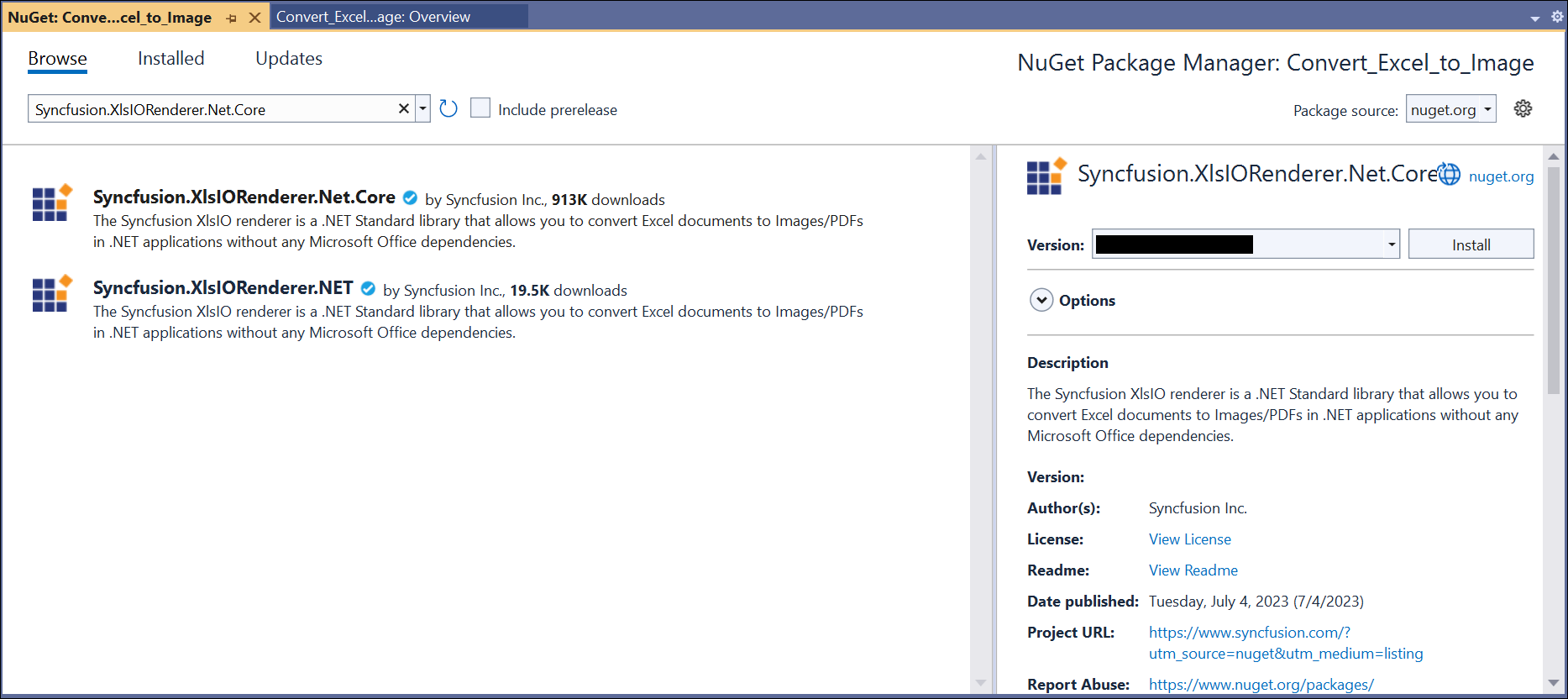The width and height of the screenshot is (1568, 699).
Task: Switch to the Browse tab
Action: [x=57, y=58]
